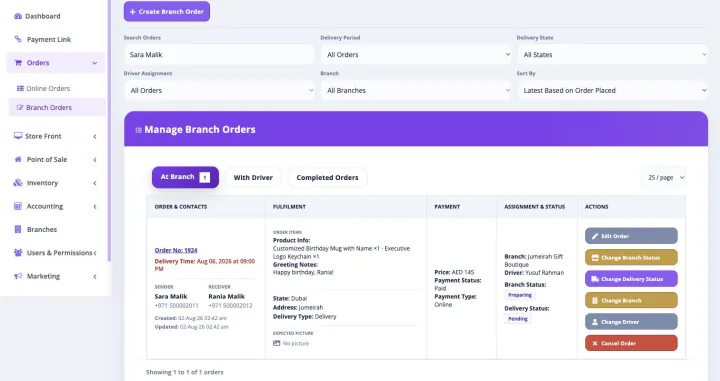Click the Pending delivery status badge

[518, 319]
